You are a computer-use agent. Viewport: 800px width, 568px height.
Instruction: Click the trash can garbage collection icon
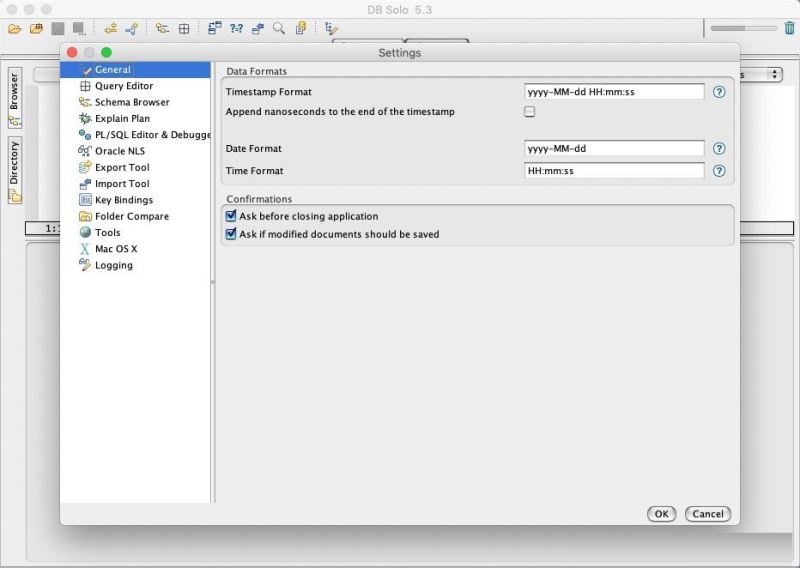[790, 28]
